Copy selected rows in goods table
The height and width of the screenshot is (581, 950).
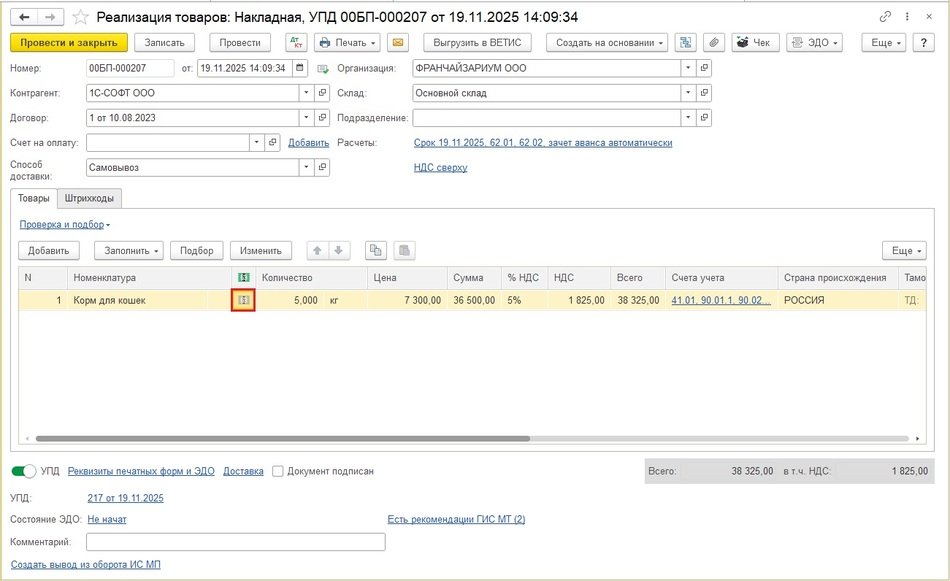376,251
